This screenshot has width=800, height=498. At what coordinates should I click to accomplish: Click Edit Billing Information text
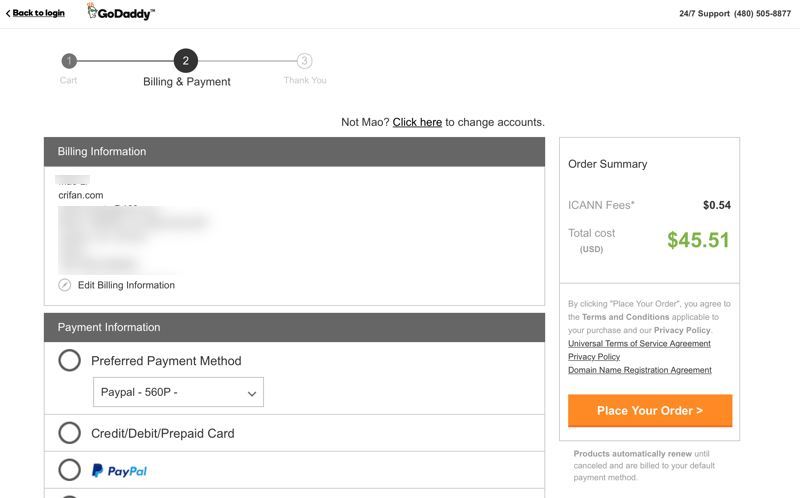pos(126,285)
